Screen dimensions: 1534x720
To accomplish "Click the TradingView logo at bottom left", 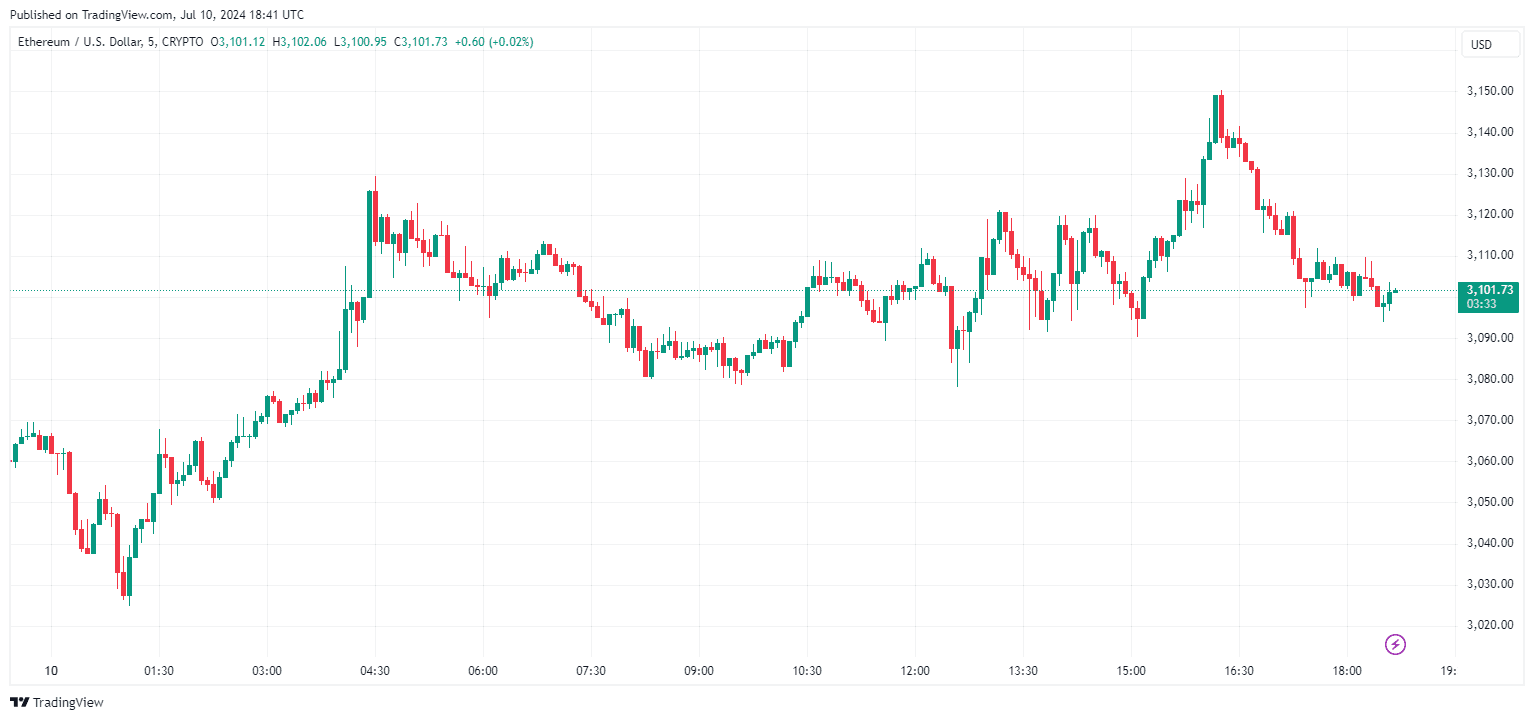I will coord(56,702).
